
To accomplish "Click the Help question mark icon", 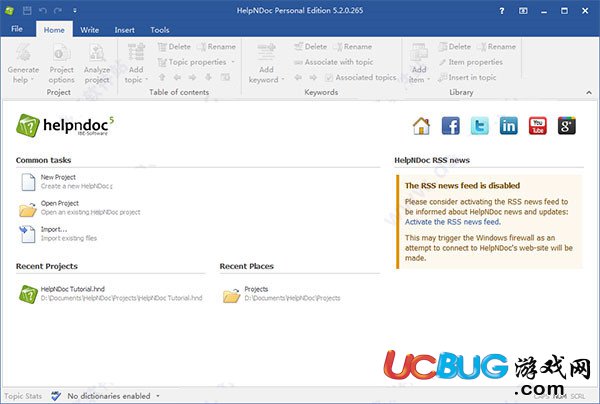I will pyautogui.click(x=502, y=11).
